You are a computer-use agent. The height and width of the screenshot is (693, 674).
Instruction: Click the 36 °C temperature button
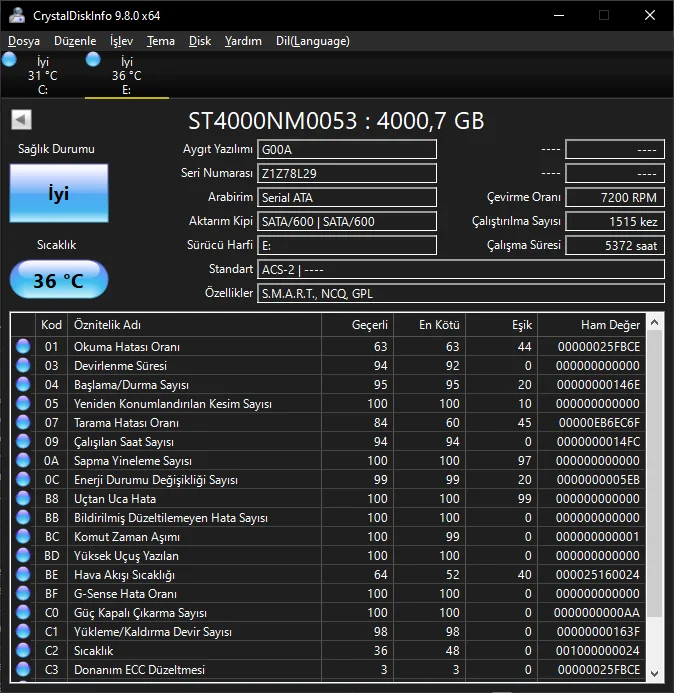59,280
